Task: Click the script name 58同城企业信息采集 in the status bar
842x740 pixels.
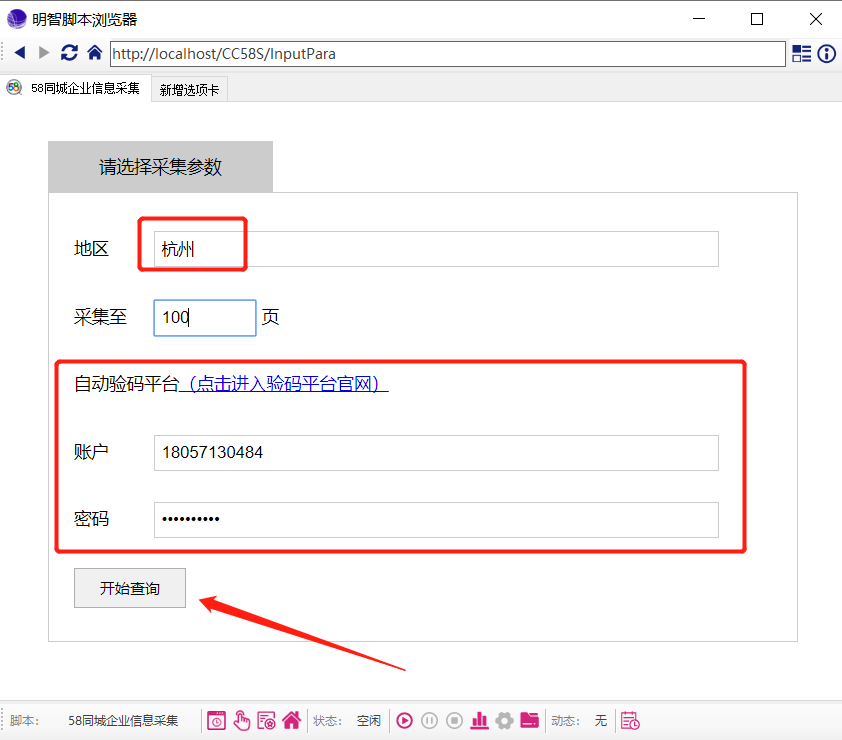Action: click(123, 721)
